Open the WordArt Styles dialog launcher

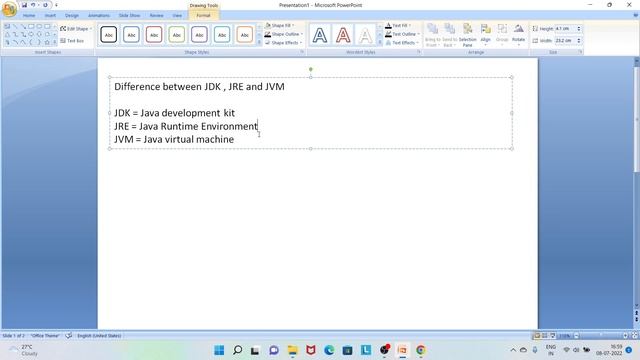pyautogui.click(x=419, y=52)
